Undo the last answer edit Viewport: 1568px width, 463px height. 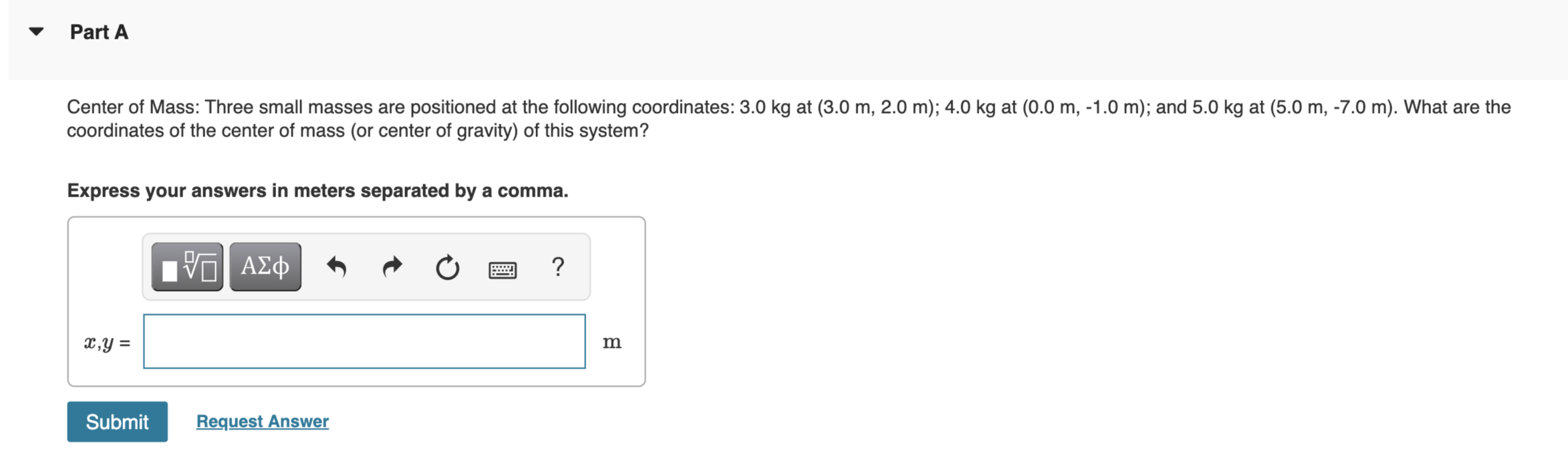point(338,267)
